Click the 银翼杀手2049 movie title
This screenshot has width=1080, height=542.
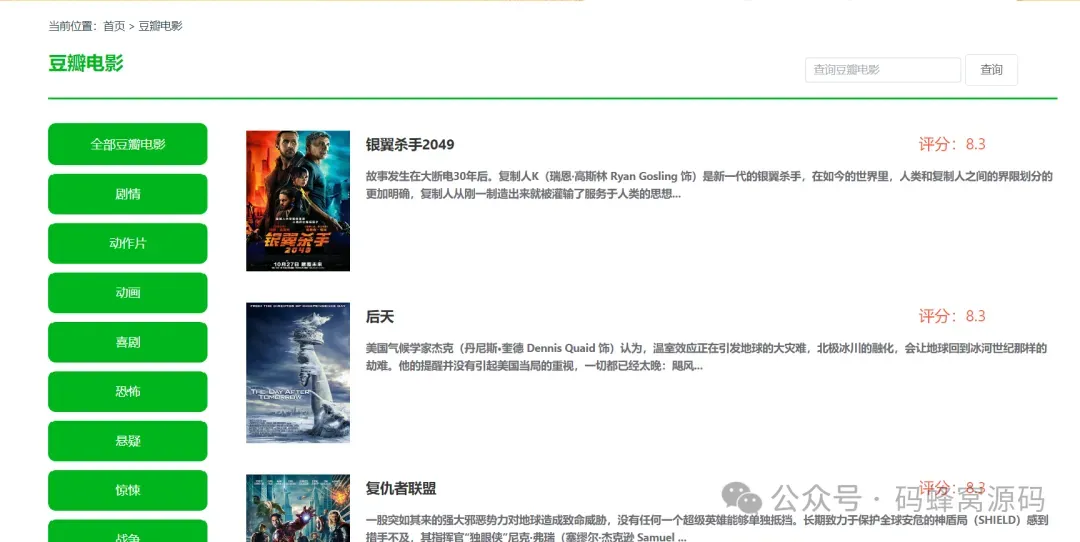[x=410, y=145]
